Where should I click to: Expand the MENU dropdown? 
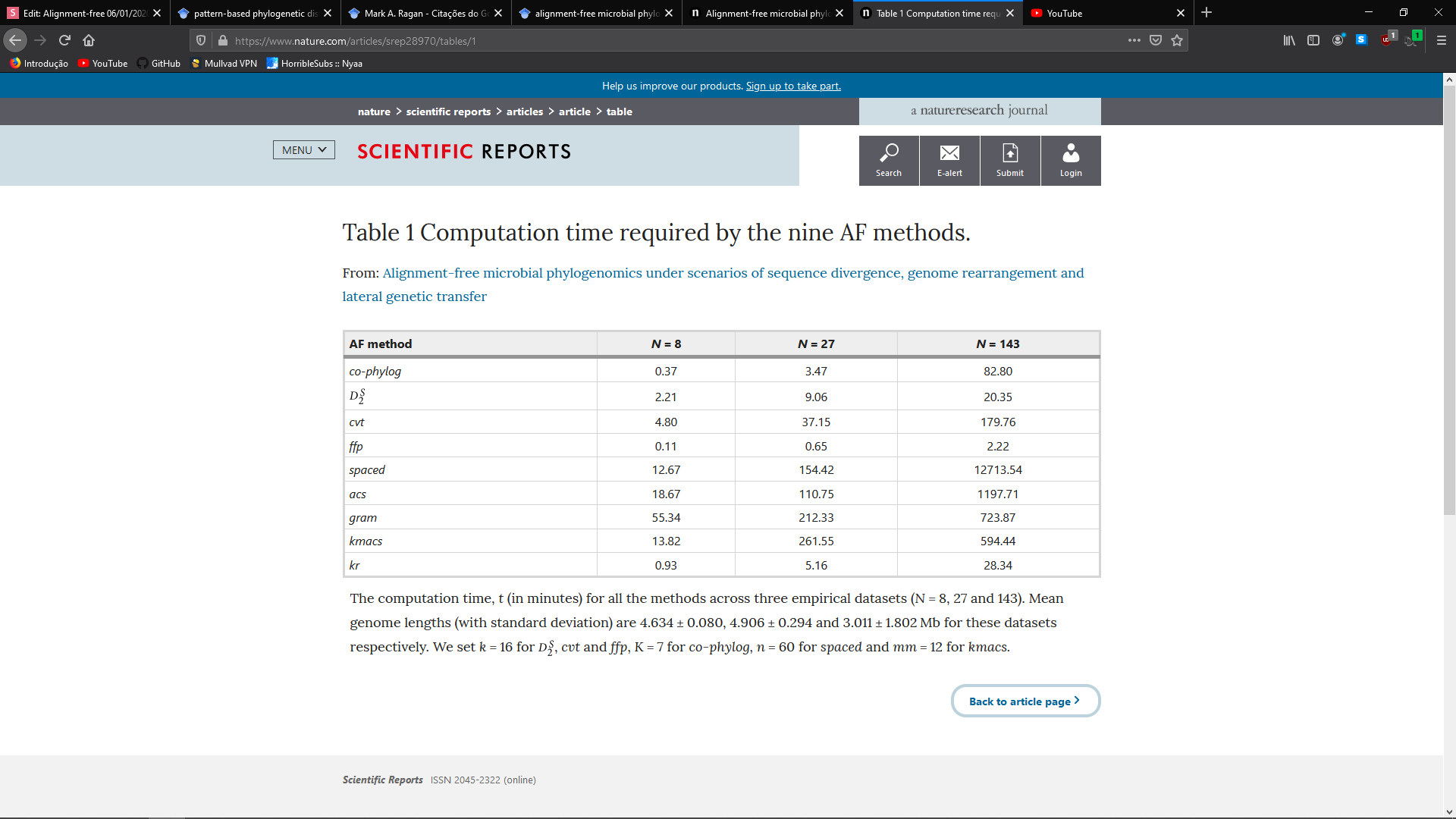(x=303, y=150)
